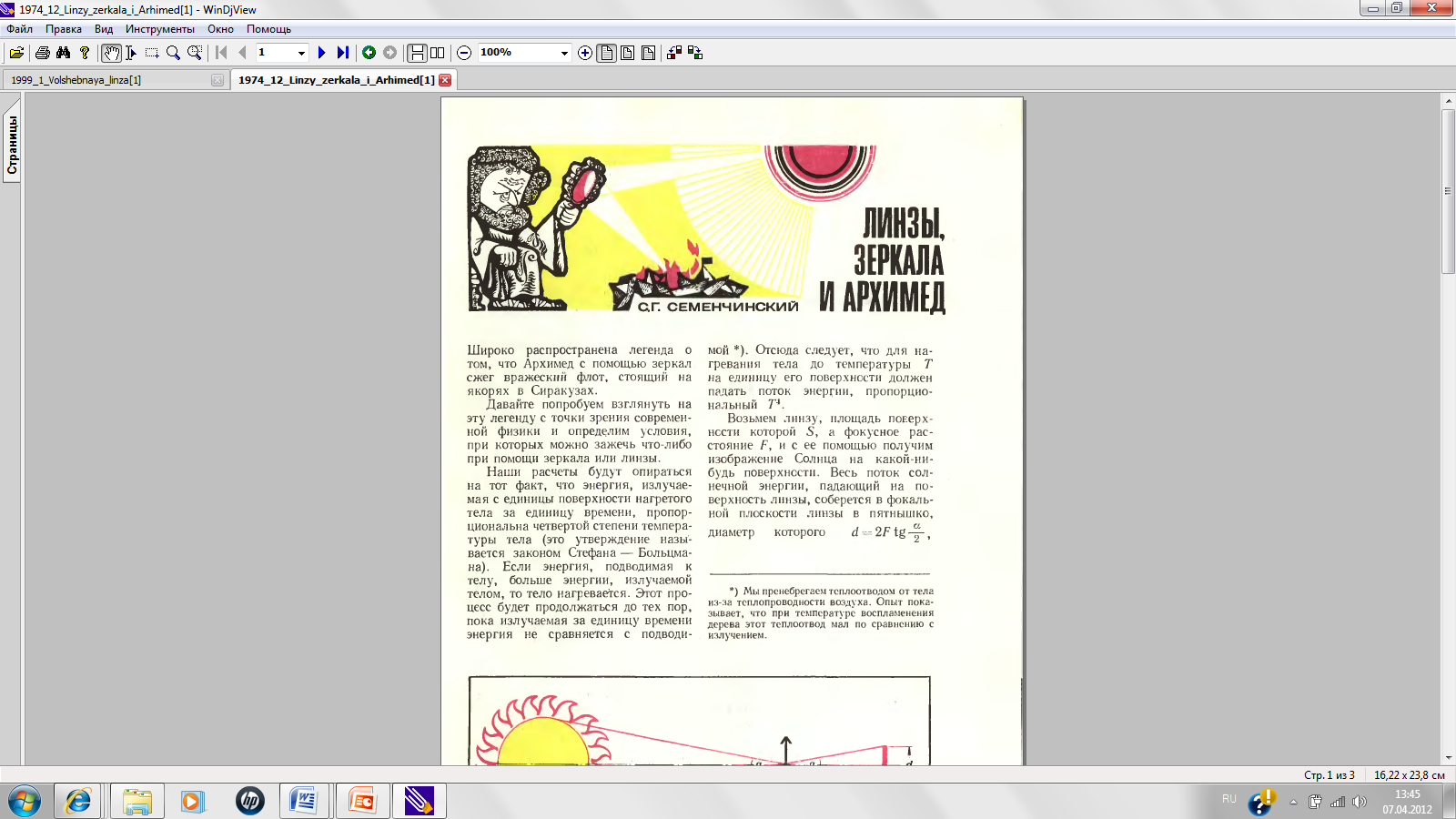
Task: Click the Open file toolbar icon
Action: [x=16, y=53]
